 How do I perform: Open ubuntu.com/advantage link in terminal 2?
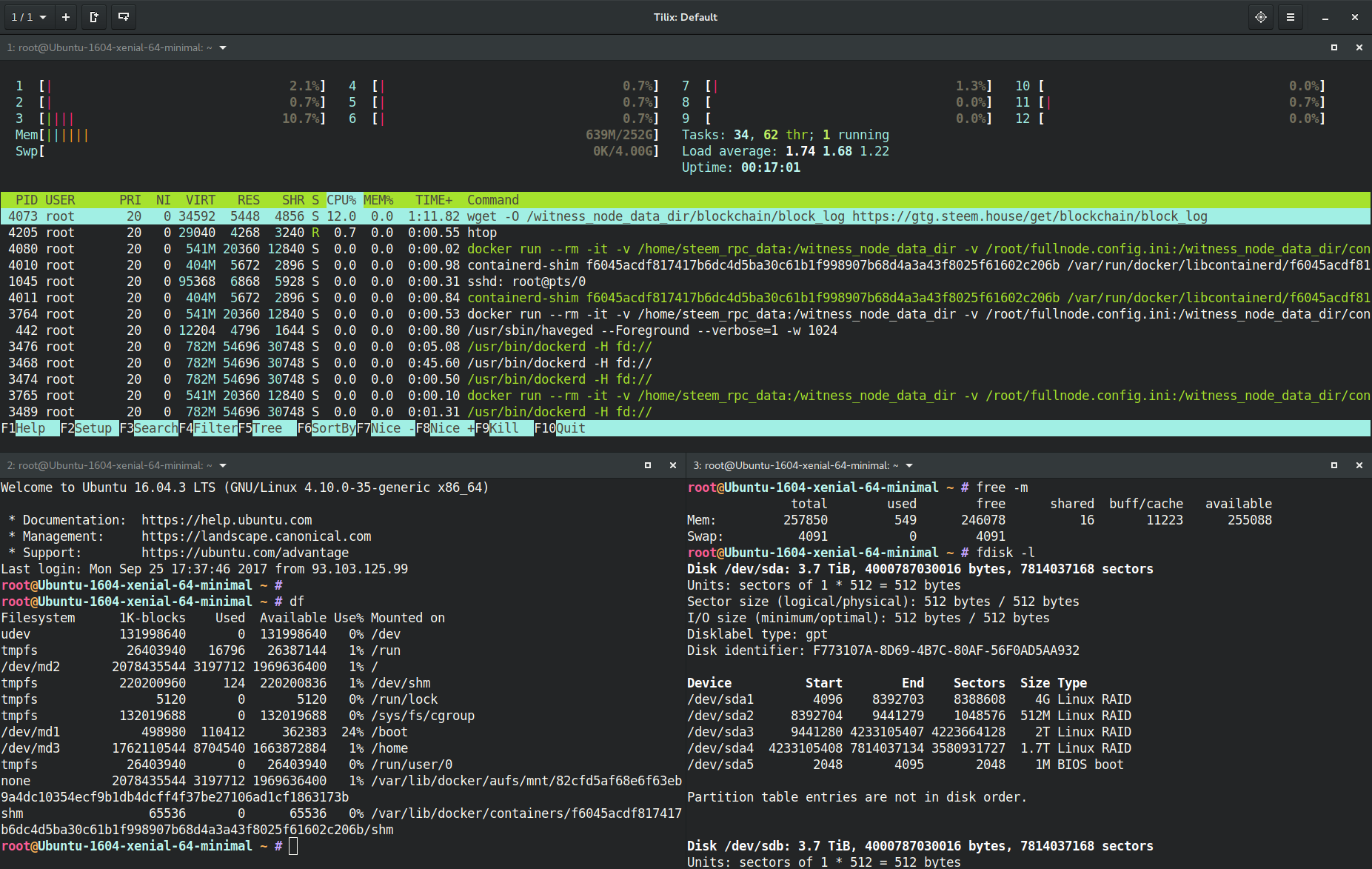(x=245, y=553)
